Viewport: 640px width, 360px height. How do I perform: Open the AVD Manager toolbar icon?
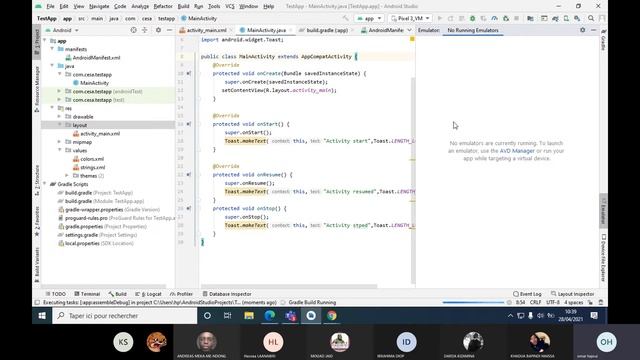coord(566,18)
